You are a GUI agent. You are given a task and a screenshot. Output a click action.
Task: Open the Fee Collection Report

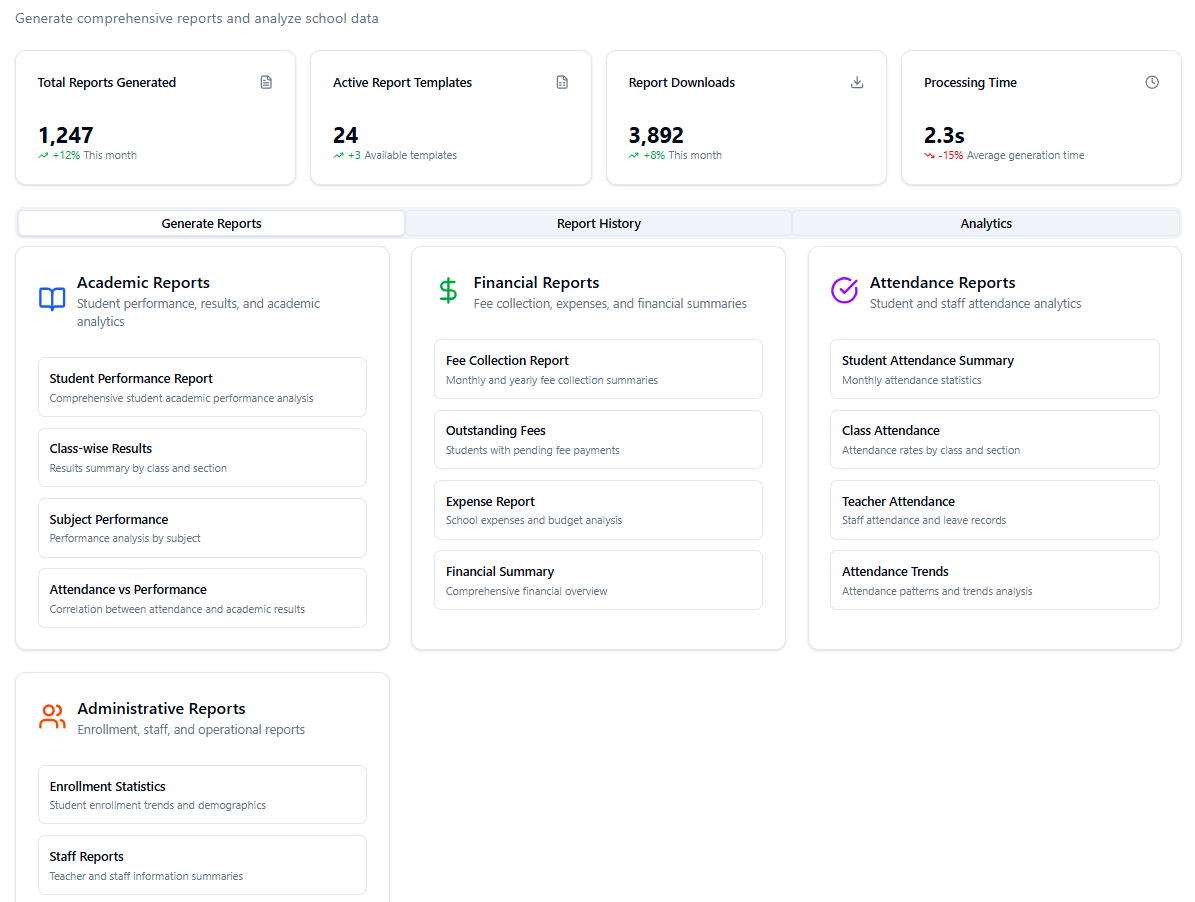(x=598, y=369)
